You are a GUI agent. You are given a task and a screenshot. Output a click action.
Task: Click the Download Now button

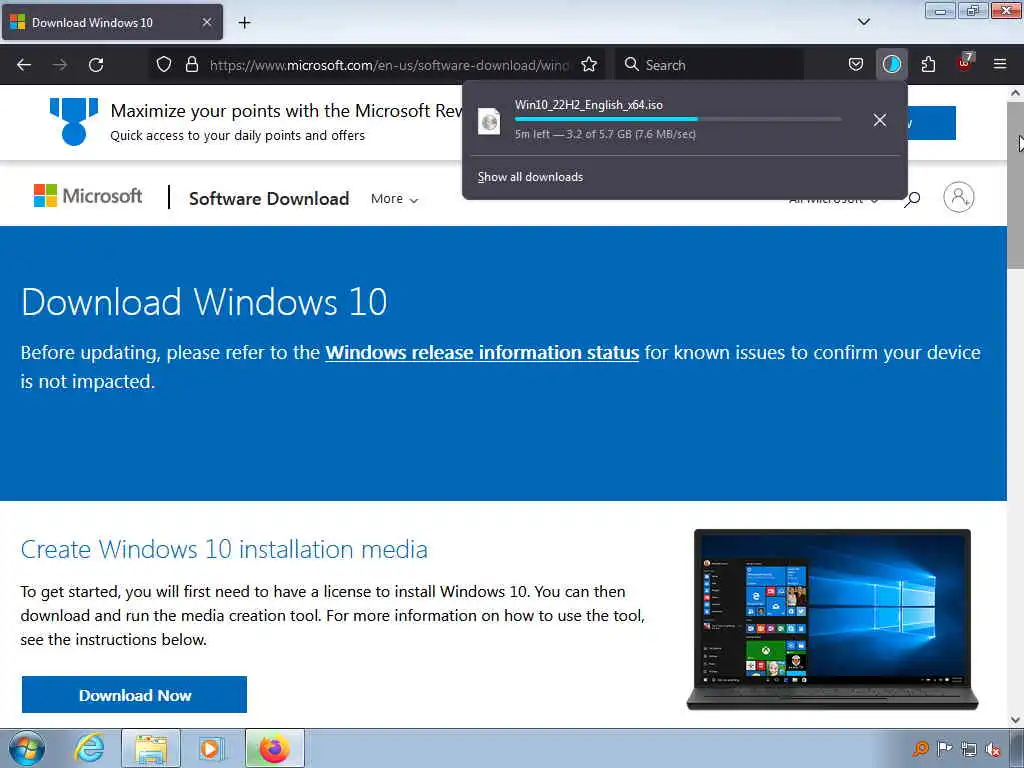click(x=135, y=695)
